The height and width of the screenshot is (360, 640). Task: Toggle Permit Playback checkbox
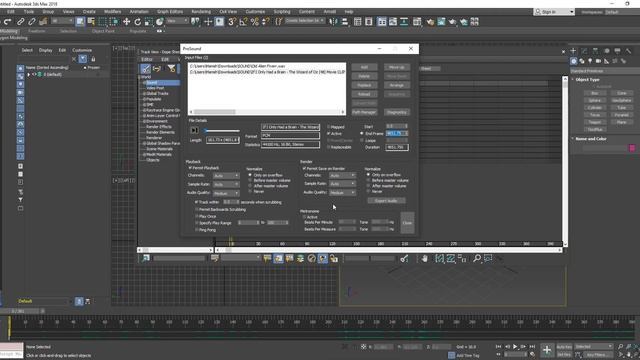click(x=190, y=168)
